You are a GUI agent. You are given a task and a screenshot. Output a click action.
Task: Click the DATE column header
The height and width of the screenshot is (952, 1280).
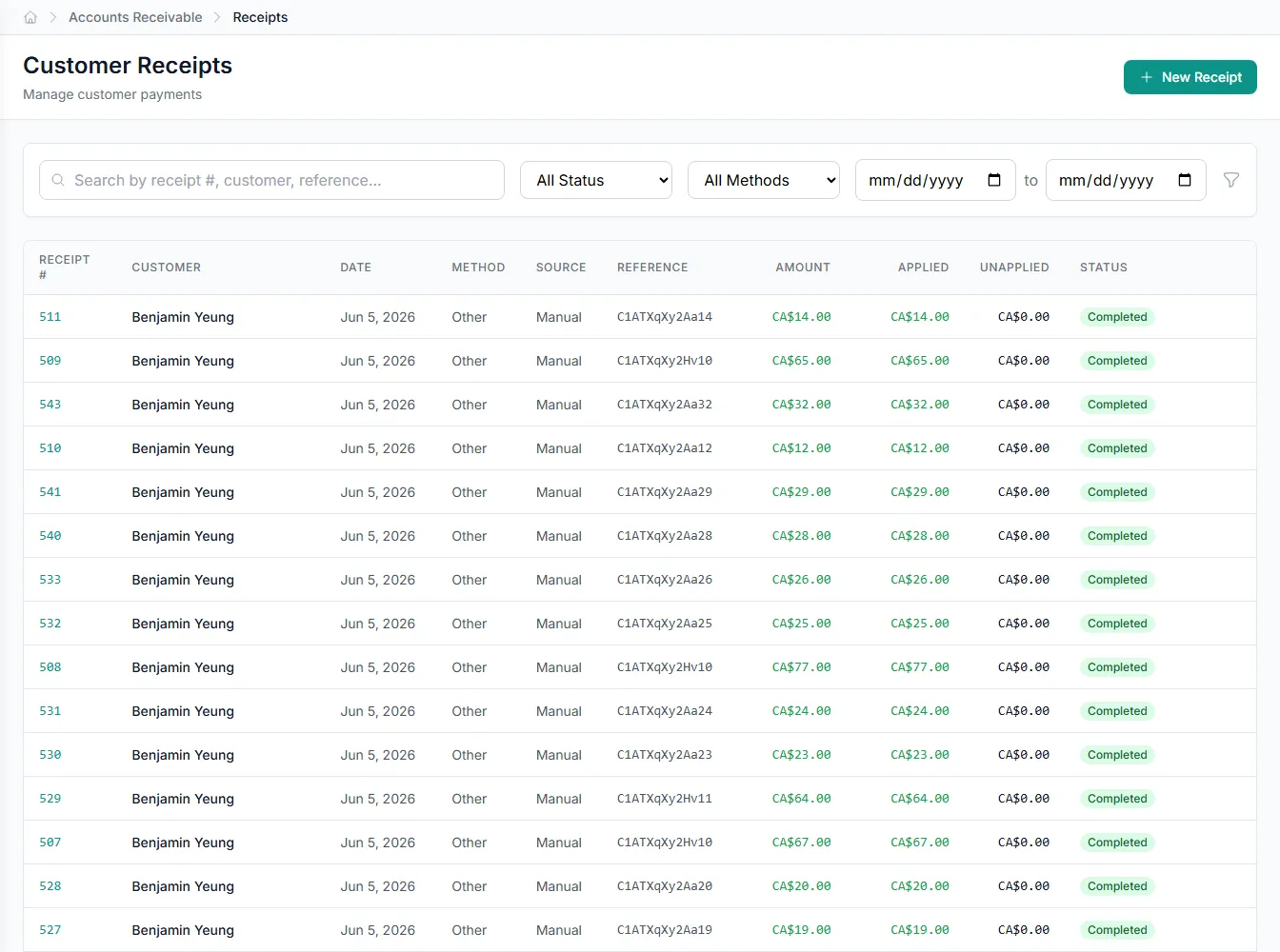[x=356, y=268]
